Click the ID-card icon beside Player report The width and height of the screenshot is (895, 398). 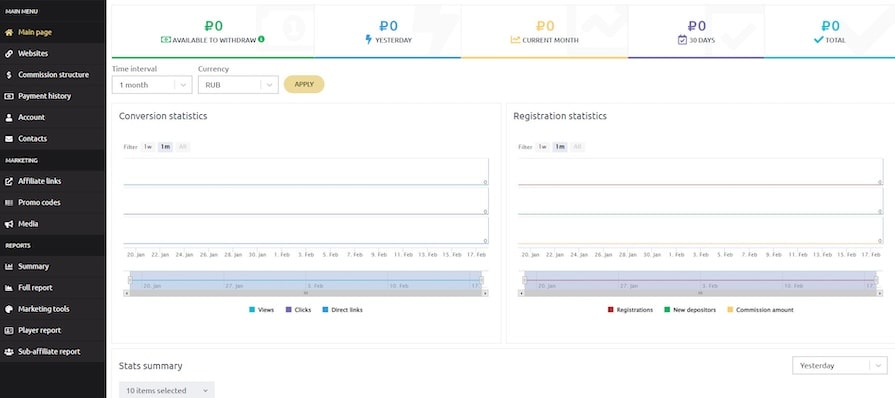pos(9,330)
